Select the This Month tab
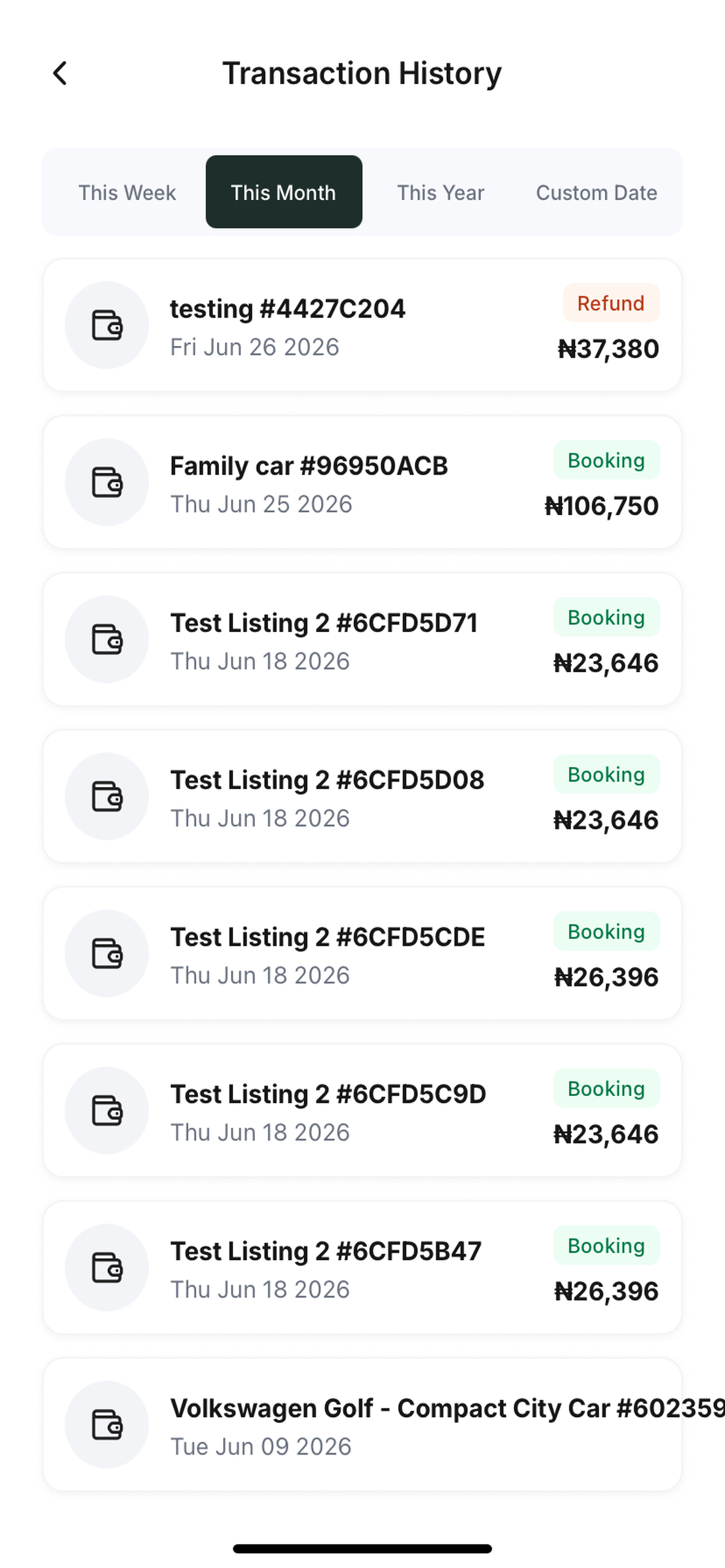725x1568 pixels. [x=283, y=192]
